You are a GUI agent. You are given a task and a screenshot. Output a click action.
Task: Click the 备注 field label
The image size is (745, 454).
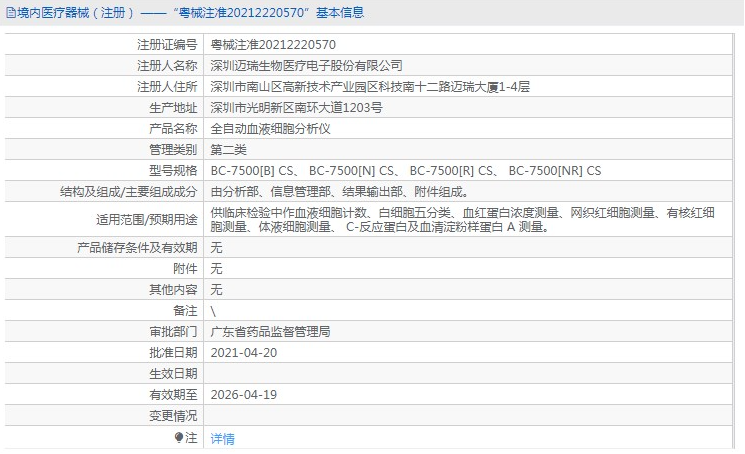[x=185, y=311]
